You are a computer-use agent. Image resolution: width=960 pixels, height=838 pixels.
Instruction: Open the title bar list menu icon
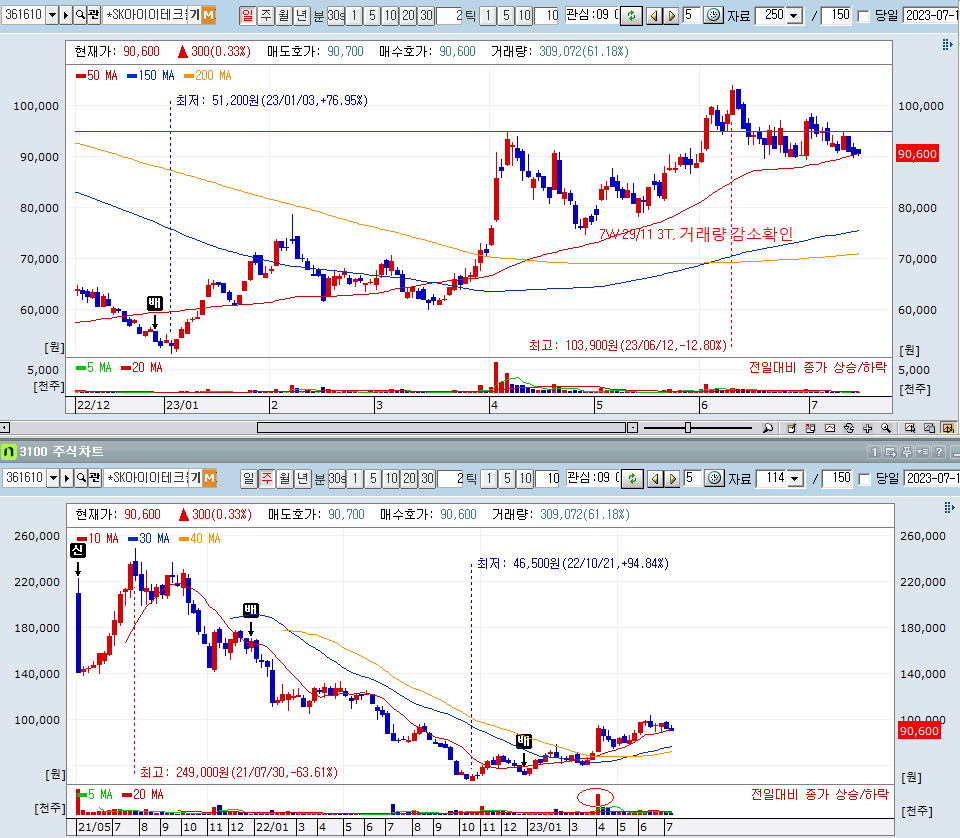tap(923, 452)
